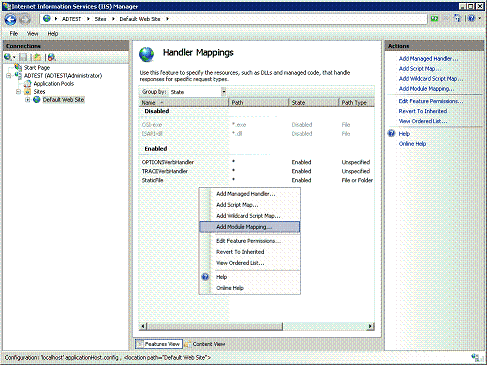Click the Handler Mappings globe icon
Viewport: 487px width, 365px height.
(x=147, y=54)
